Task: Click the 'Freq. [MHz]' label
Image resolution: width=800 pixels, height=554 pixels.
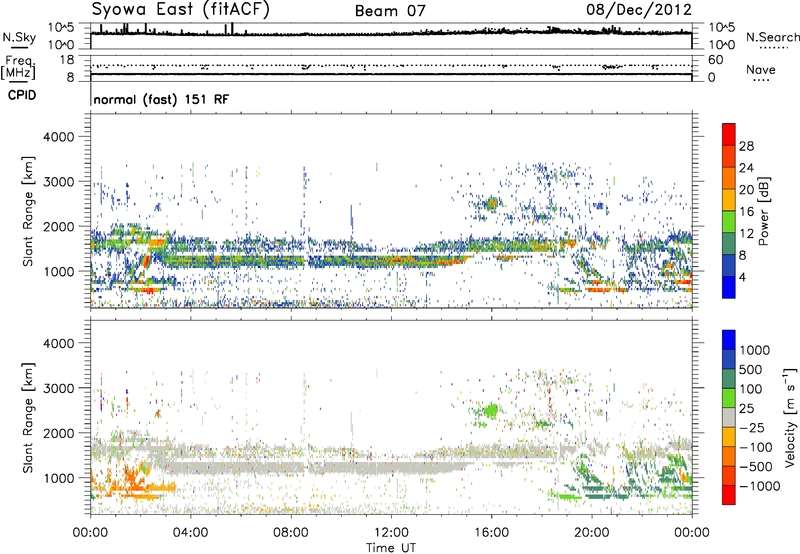Action: 18,68
